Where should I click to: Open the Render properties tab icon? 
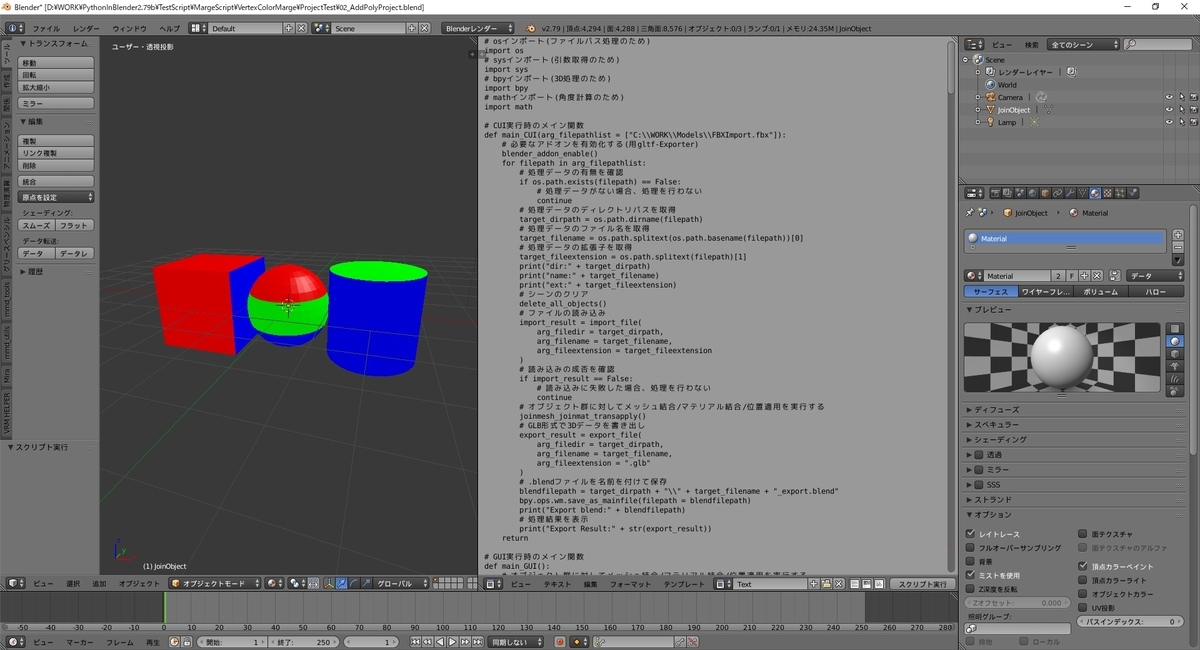point(996,193)
